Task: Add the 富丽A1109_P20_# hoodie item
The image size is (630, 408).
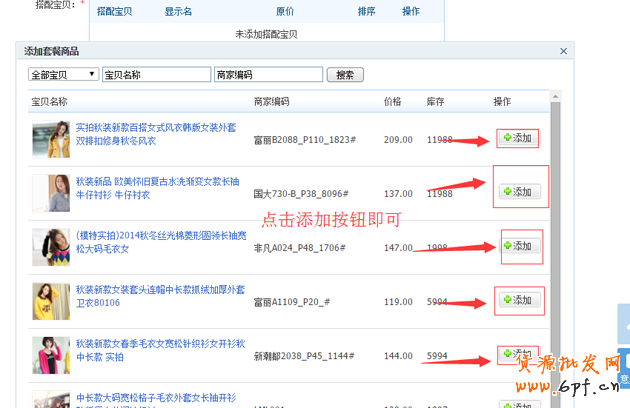Action: (519, 300)
